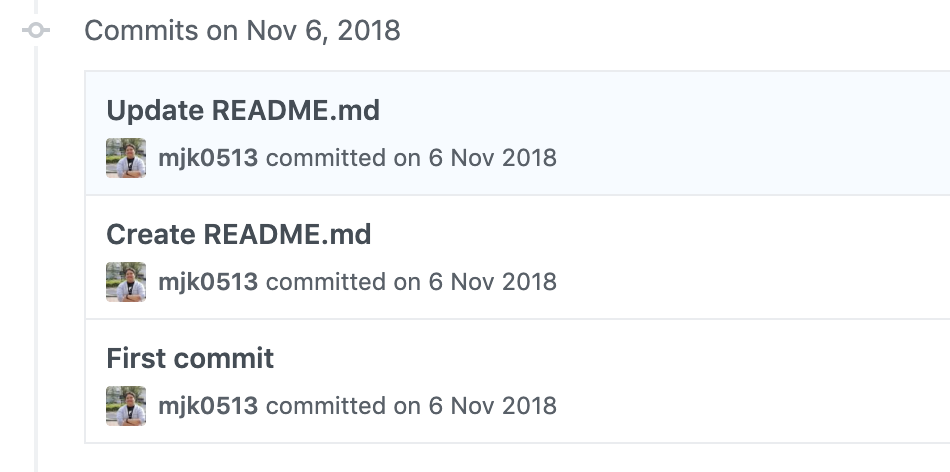Click the word committed in the Update README.md row

(326, 158)
